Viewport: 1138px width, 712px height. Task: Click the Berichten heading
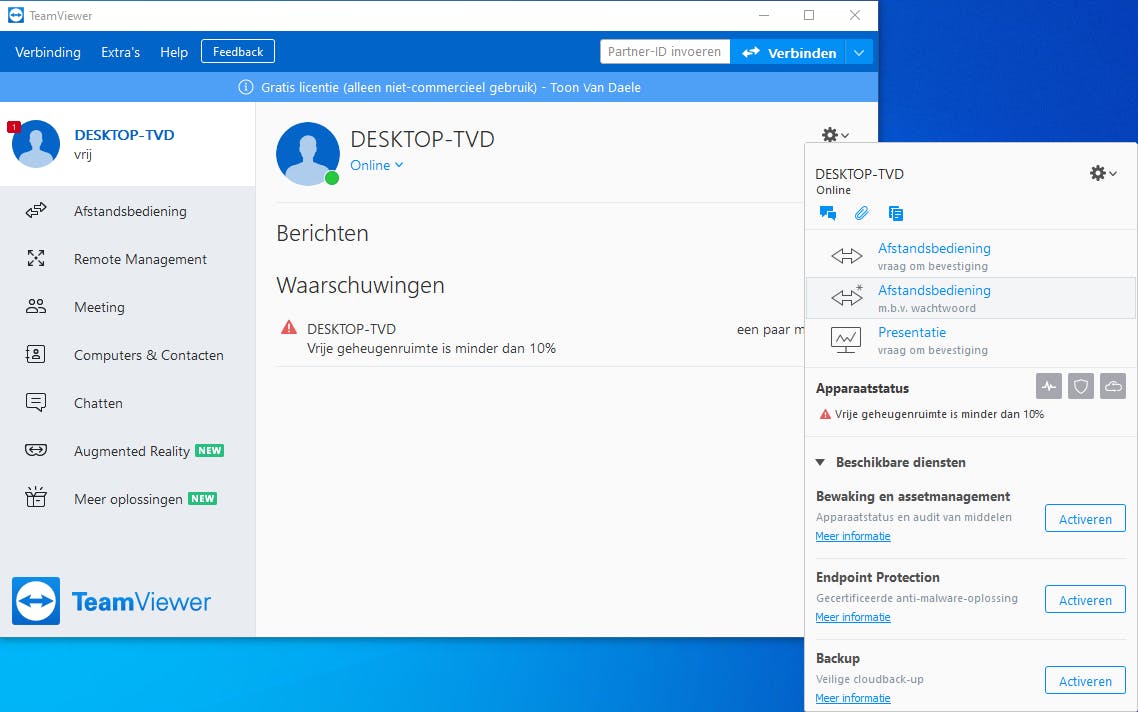tap(322, 233)
